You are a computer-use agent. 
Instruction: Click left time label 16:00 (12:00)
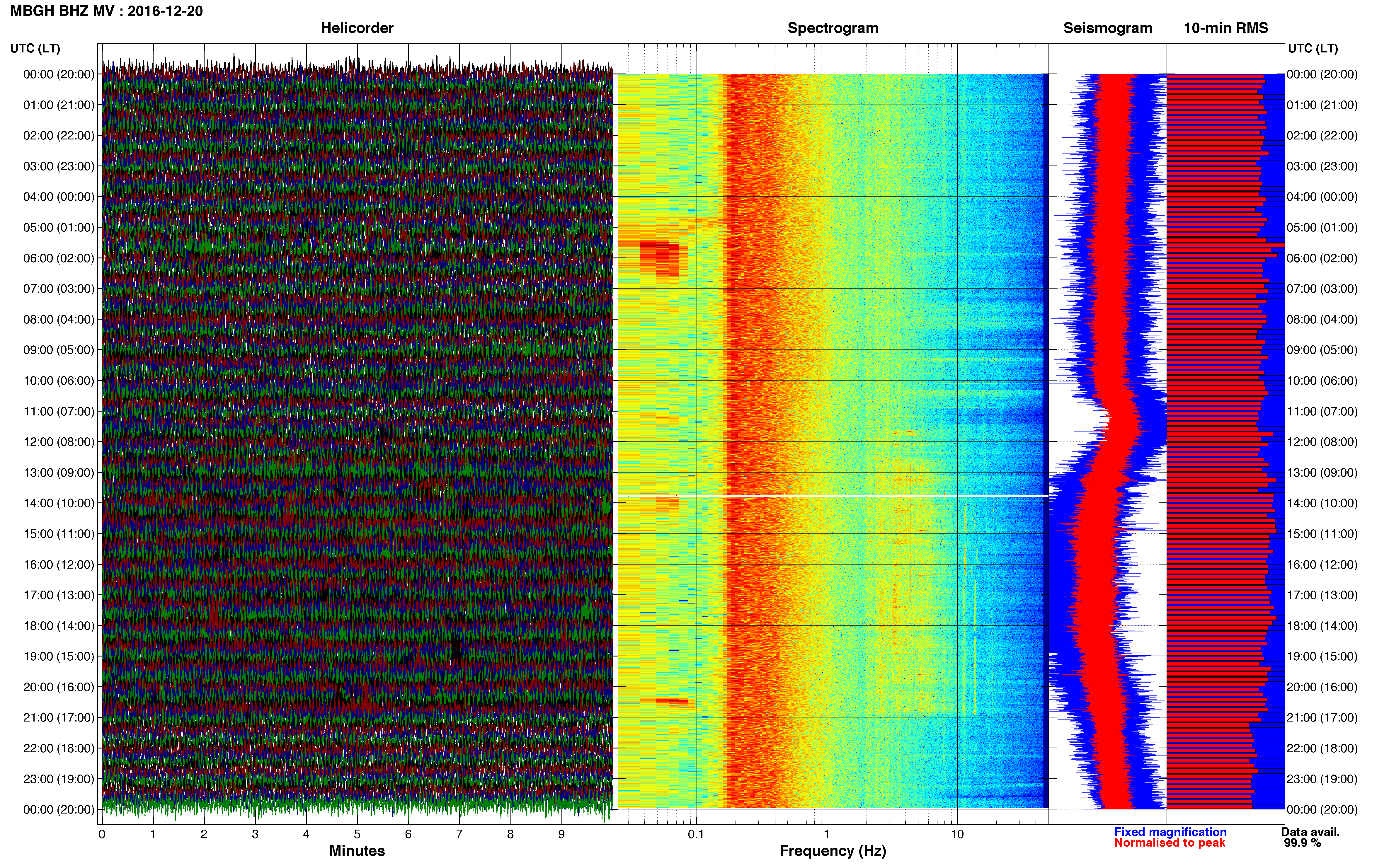pyautogui.click(x=59, y=564)
